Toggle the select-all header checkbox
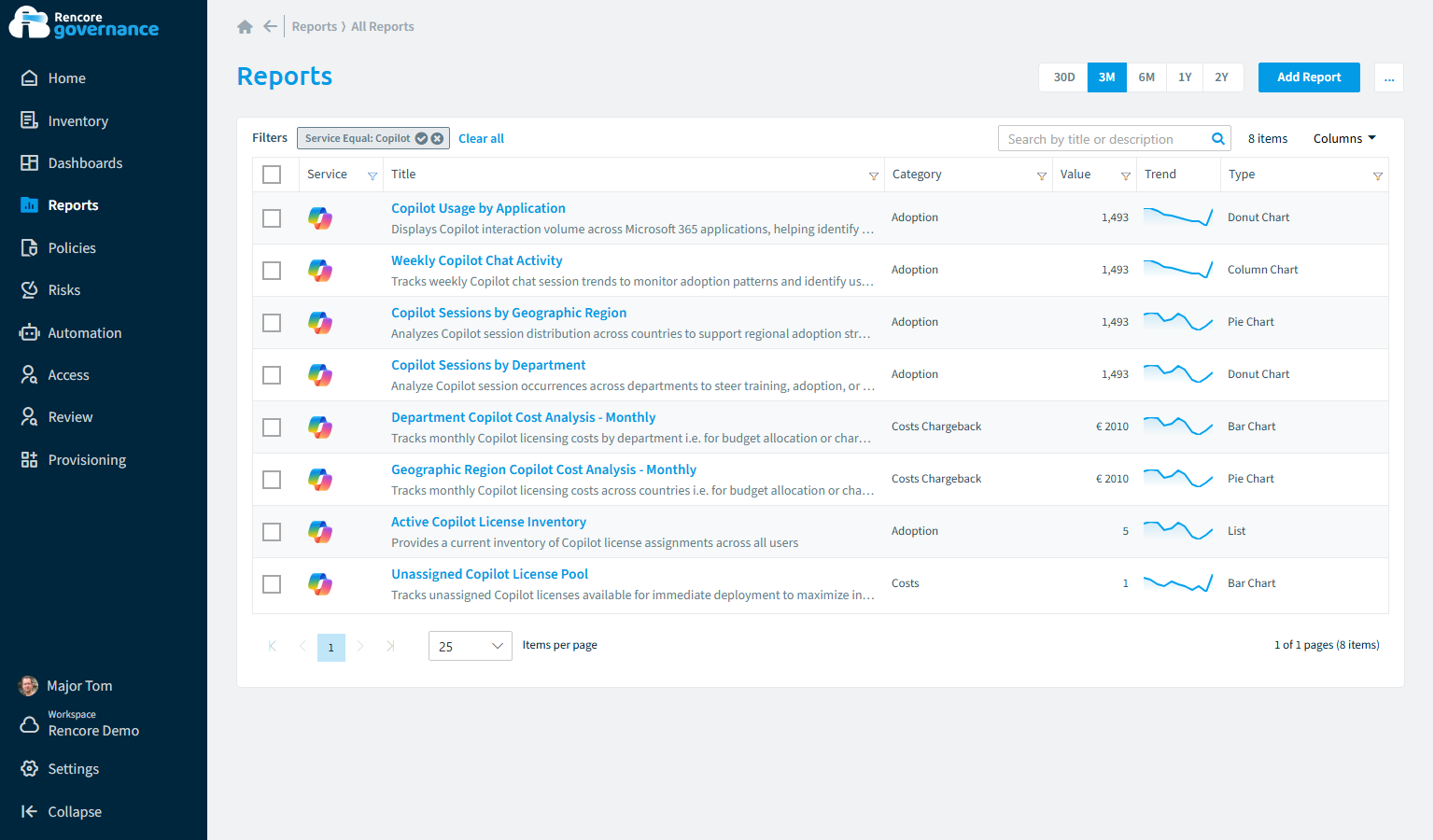The width and height of the screenshot is (1434, 840). 272,175
